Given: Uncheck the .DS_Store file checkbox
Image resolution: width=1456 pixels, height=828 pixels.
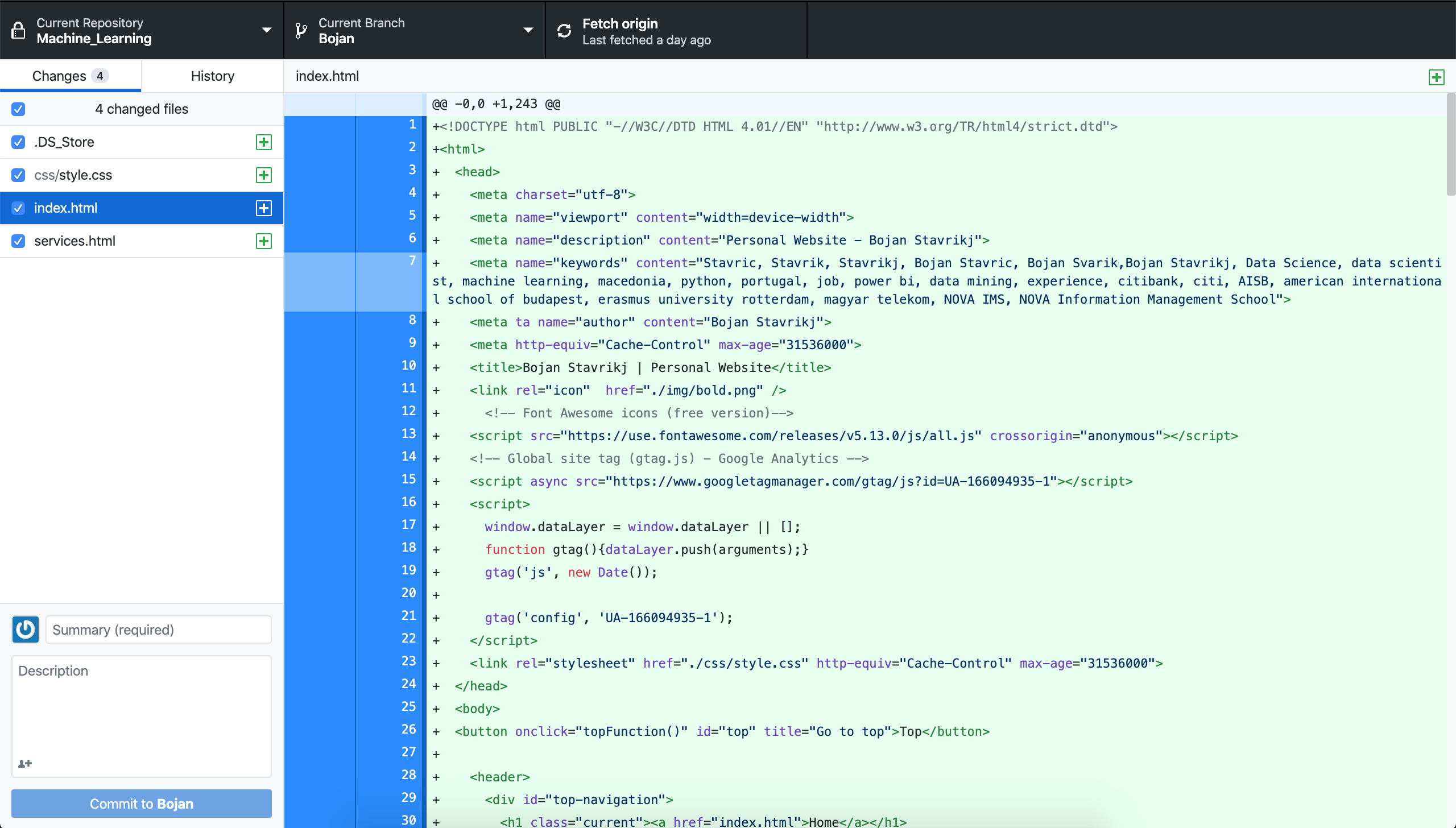Looking at the screenshot, I should click(18, 142).
